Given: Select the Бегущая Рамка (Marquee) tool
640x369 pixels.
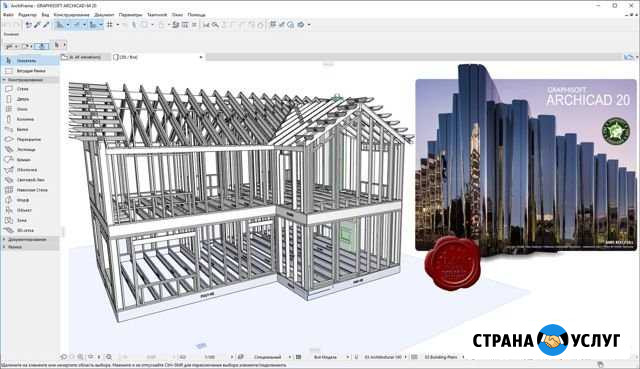Looking at the screenshot, I should [30, 71].
